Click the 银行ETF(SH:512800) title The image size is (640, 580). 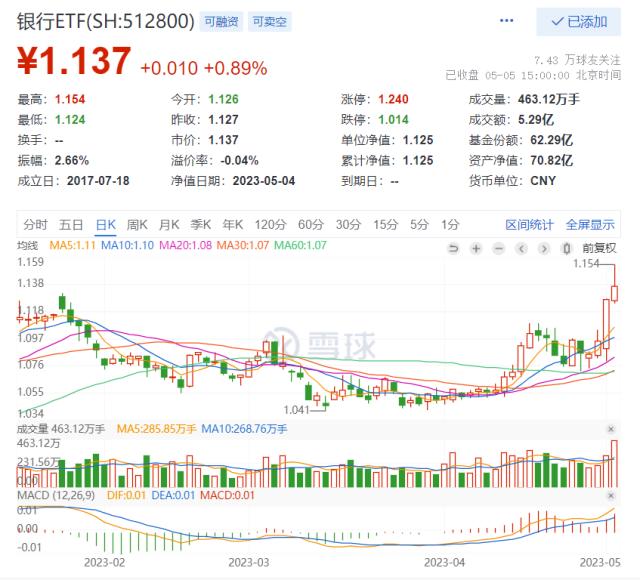106,21
